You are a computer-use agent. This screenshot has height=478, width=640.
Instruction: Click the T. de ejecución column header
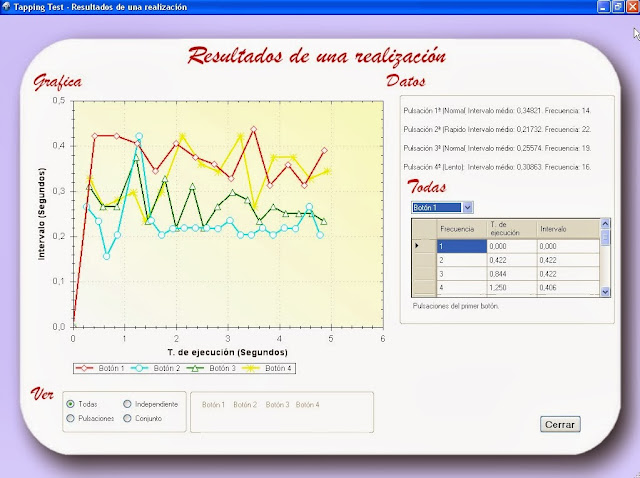pos(512,229)
